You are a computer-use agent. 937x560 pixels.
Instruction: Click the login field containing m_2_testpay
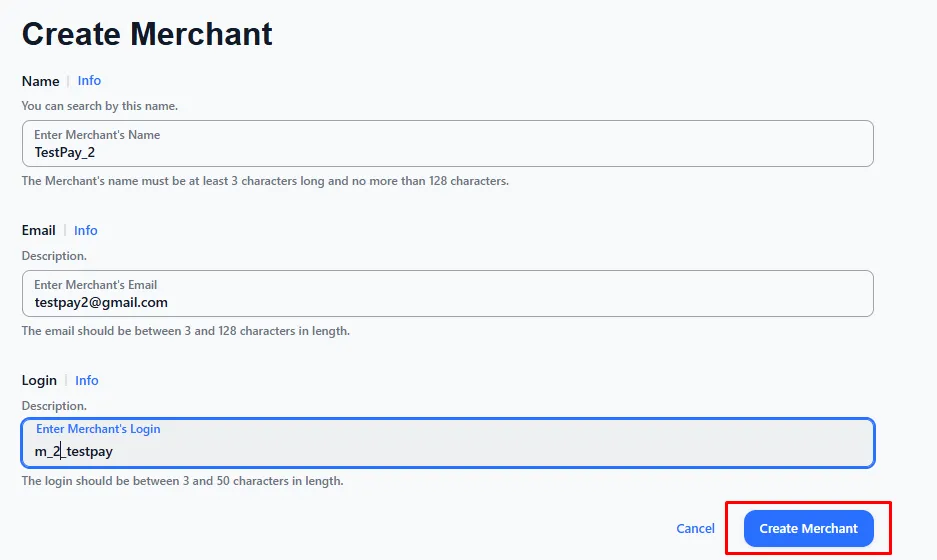(x=447, y=451)
